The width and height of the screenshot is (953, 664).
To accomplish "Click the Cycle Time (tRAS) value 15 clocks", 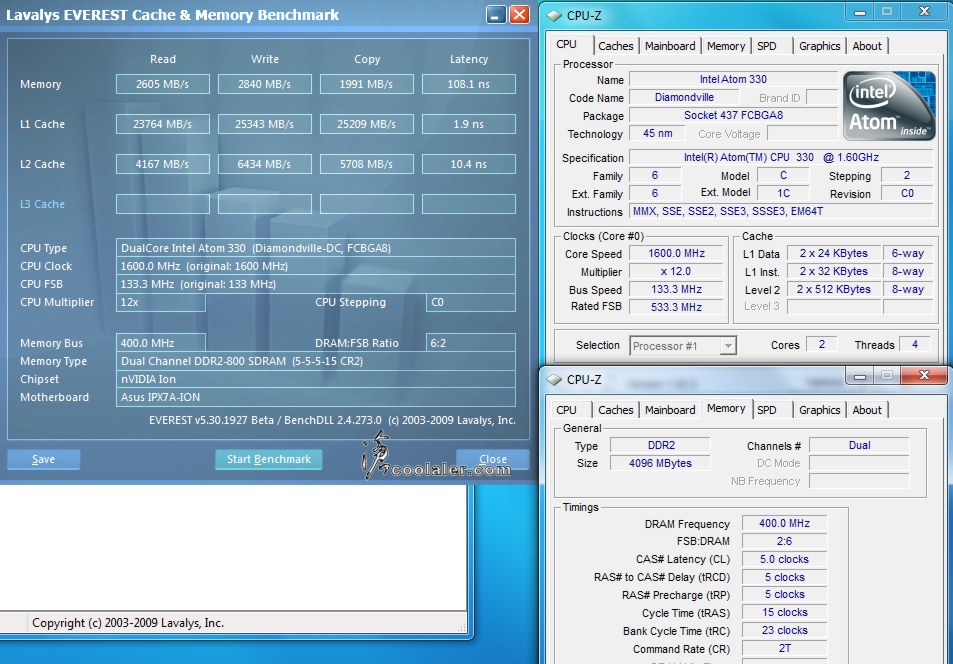I will tap(784, 612).
